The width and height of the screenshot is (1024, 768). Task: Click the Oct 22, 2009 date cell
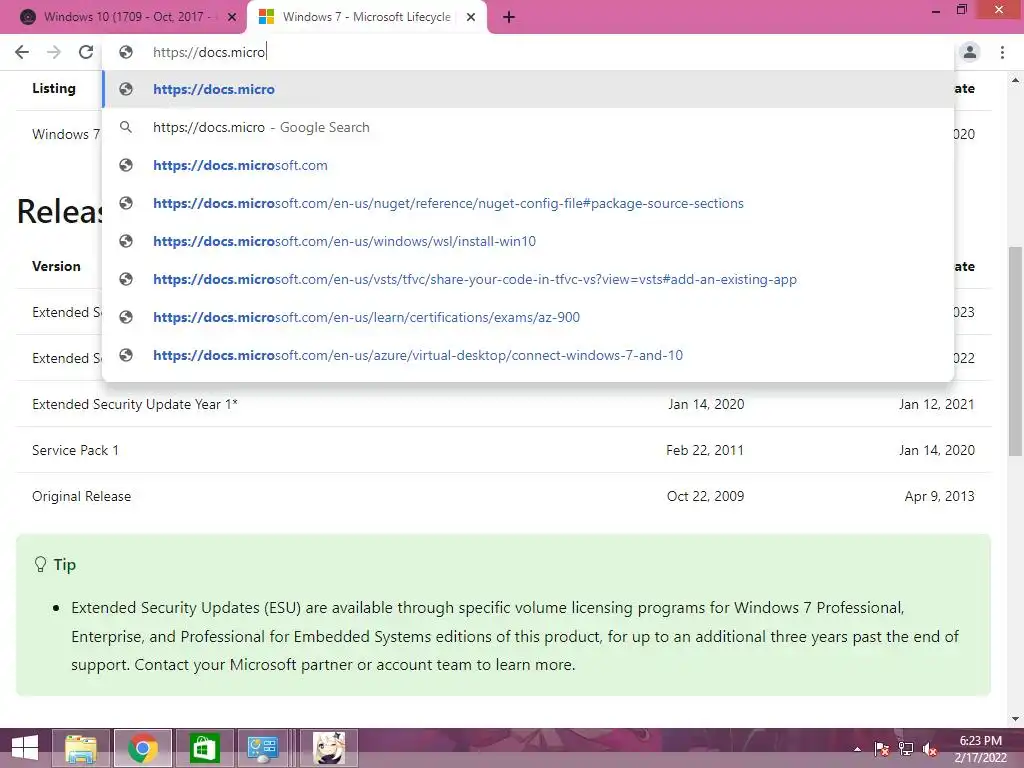[x=705, y=496]
